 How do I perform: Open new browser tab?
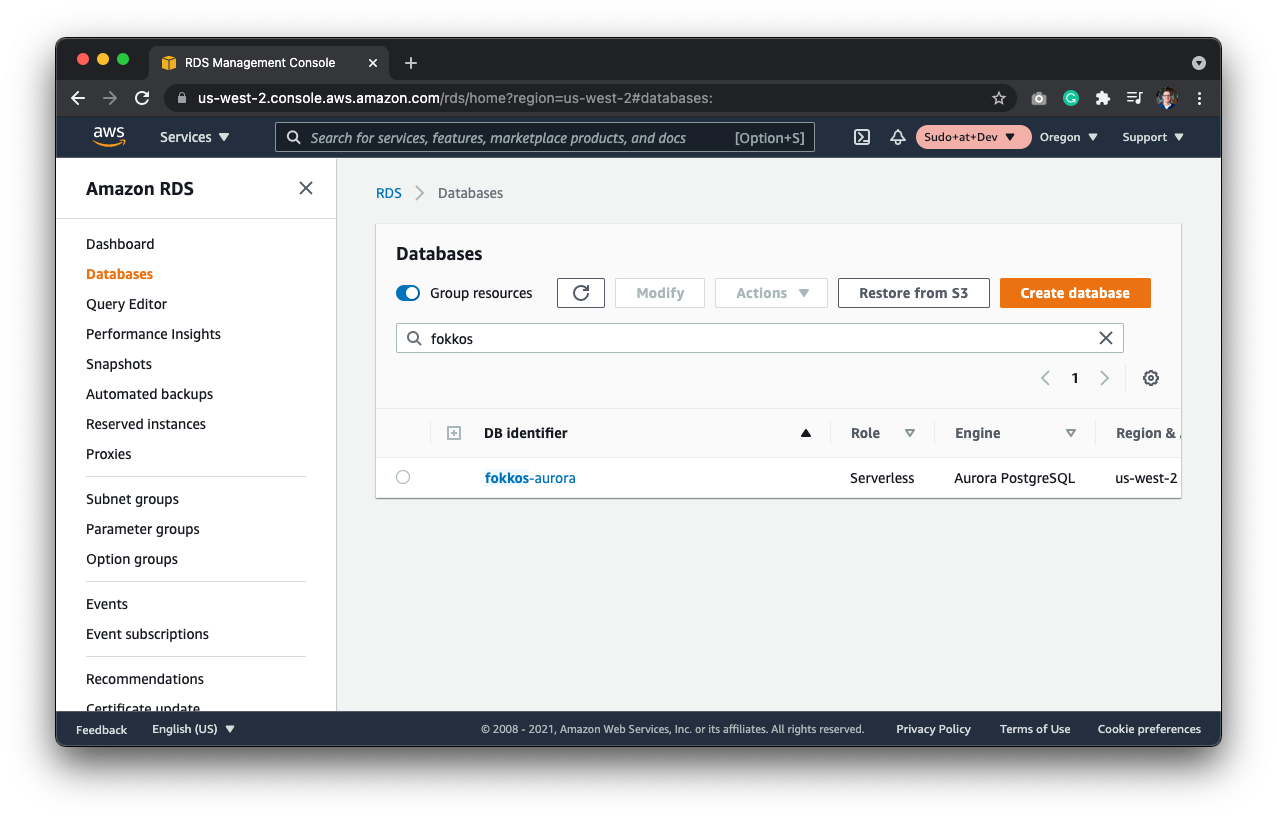pyautogui.click(x=411, y=62)
